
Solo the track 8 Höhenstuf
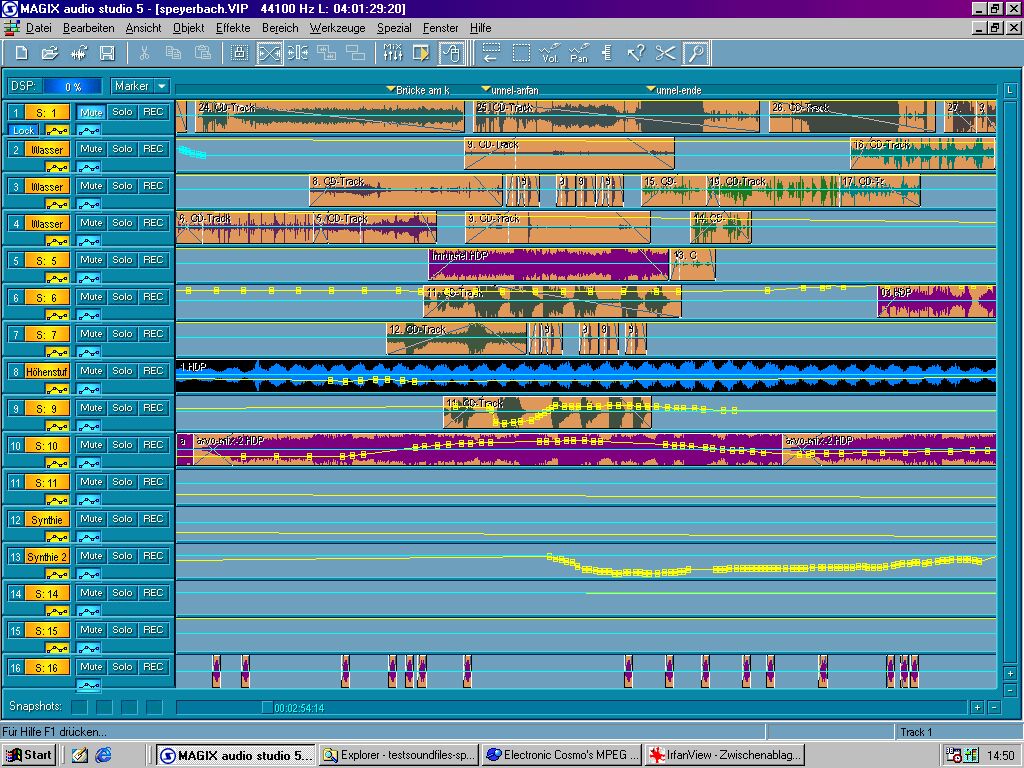click(x=122, y=371)
